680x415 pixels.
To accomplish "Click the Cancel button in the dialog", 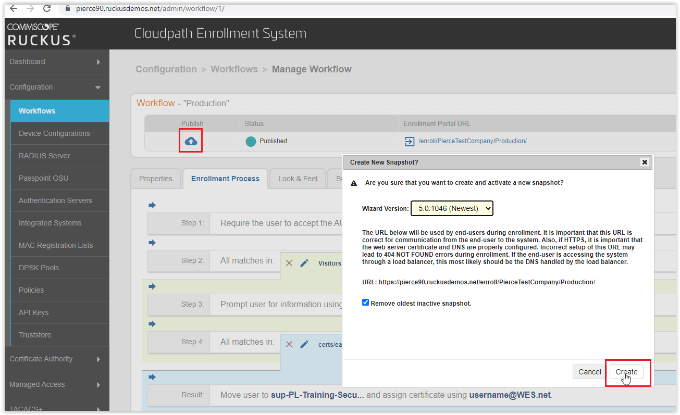I will pos(589,371).
